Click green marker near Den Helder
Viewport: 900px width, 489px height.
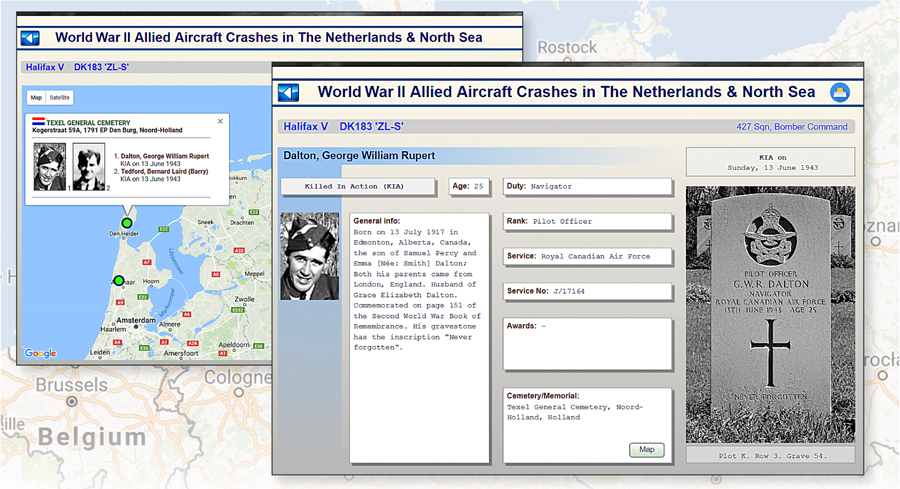tap(127, 223)
